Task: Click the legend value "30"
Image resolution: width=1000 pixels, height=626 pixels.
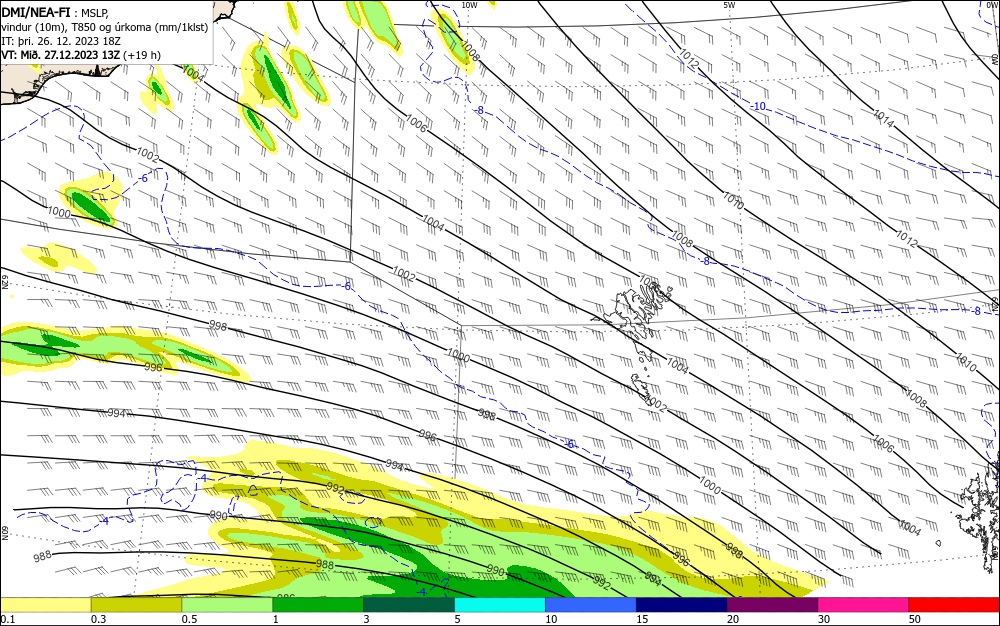Action: [x=823, y=619]
